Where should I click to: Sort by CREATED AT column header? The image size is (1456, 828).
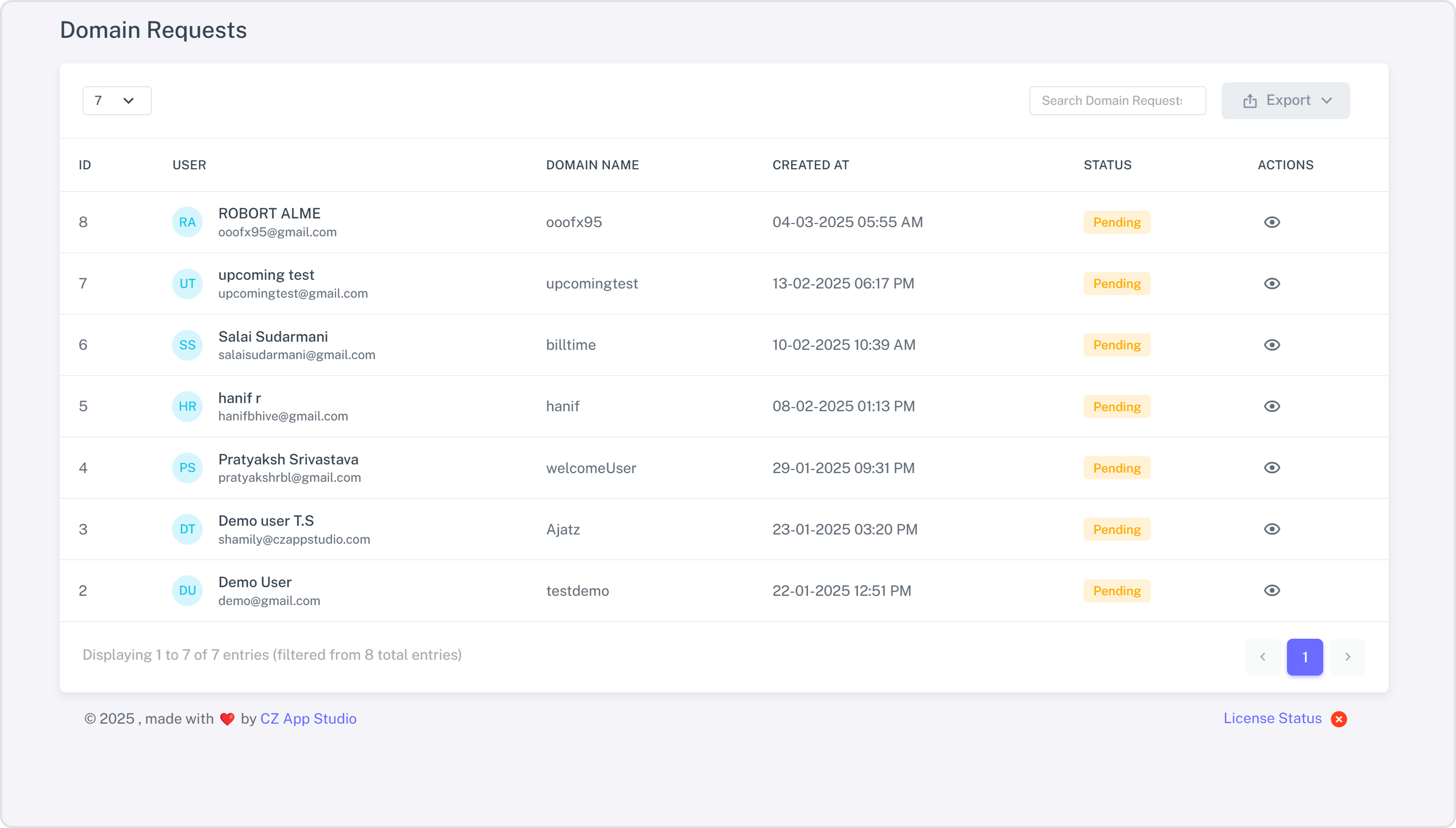click(810, 165)
